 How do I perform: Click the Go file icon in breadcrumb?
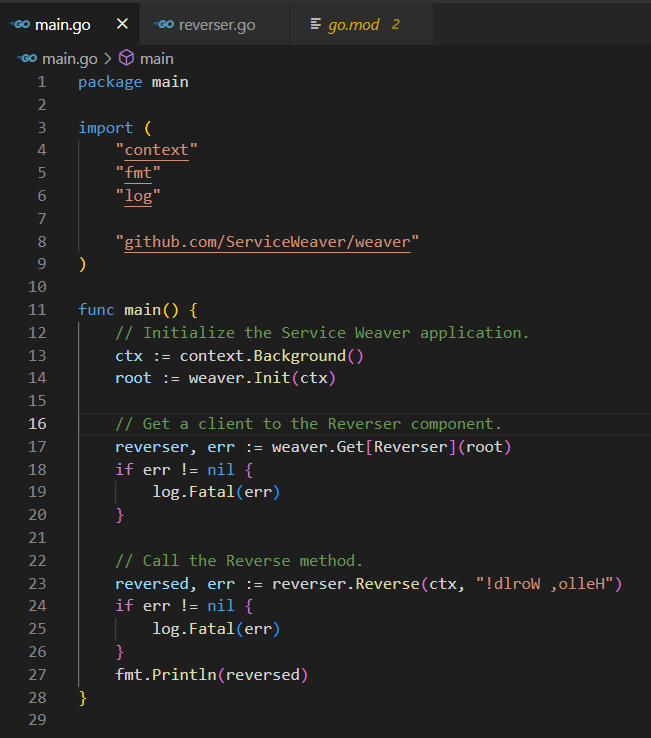(27, 59)
